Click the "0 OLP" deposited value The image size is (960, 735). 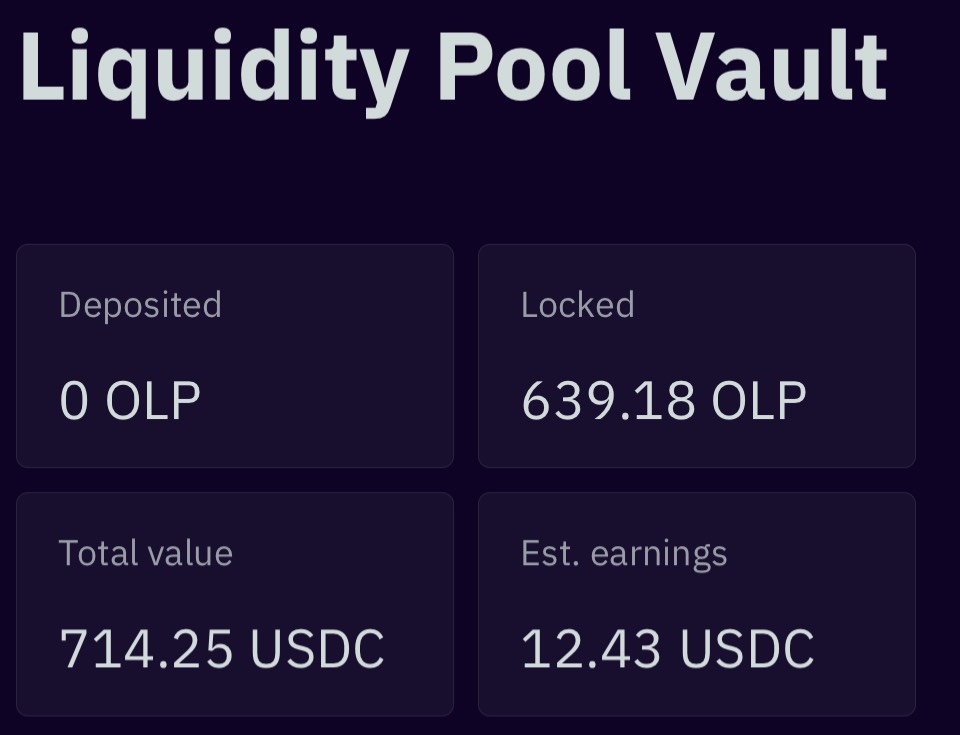[x=130, y=400]
